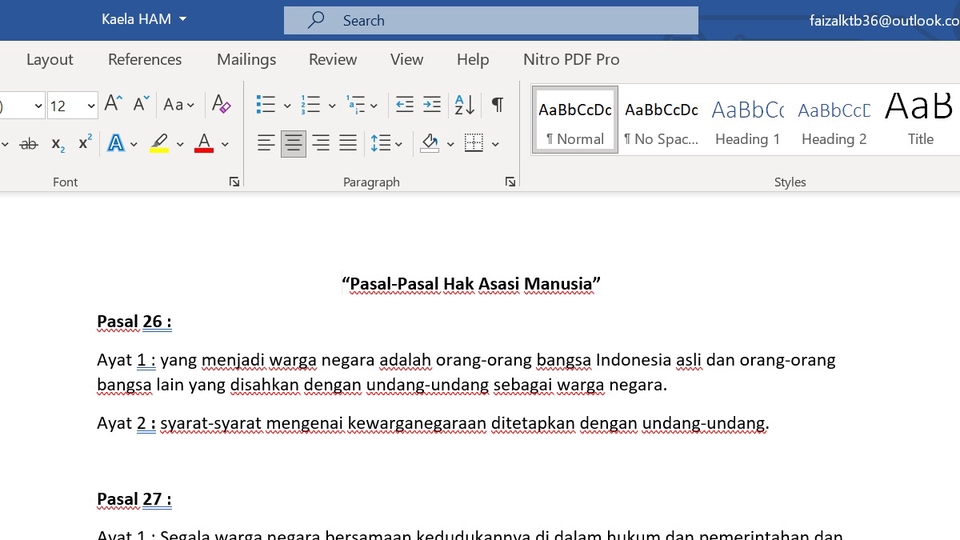Switch to the Layout tab
Image resolution: width=960 pixels, height=540 pixels.
pos(50,59)
